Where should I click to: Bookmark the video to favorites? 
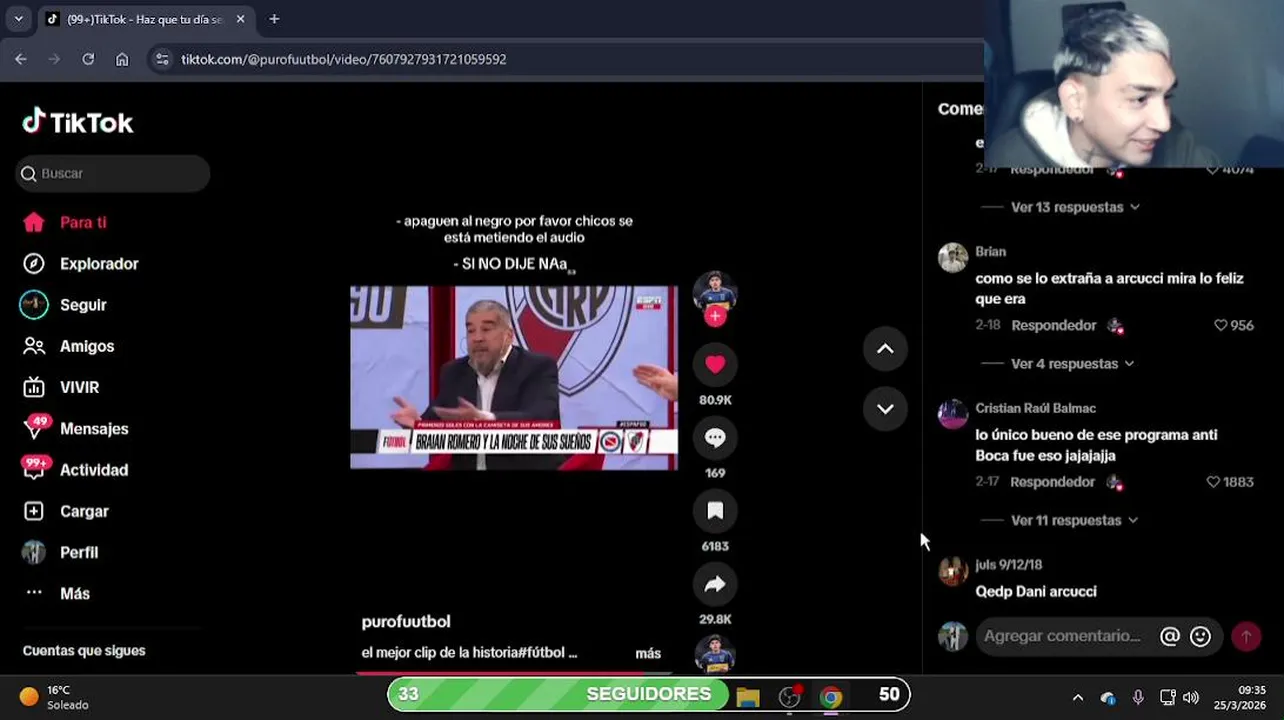point(715,511)
